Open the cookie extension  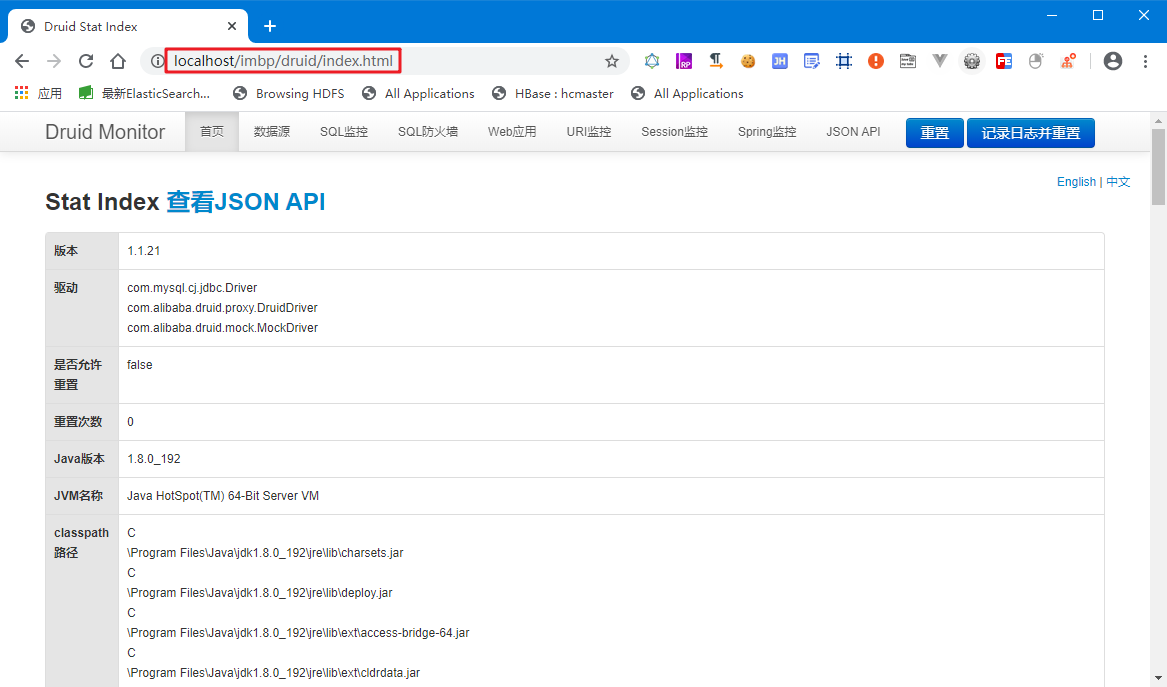pyautogui.click(x=748, y=61)
